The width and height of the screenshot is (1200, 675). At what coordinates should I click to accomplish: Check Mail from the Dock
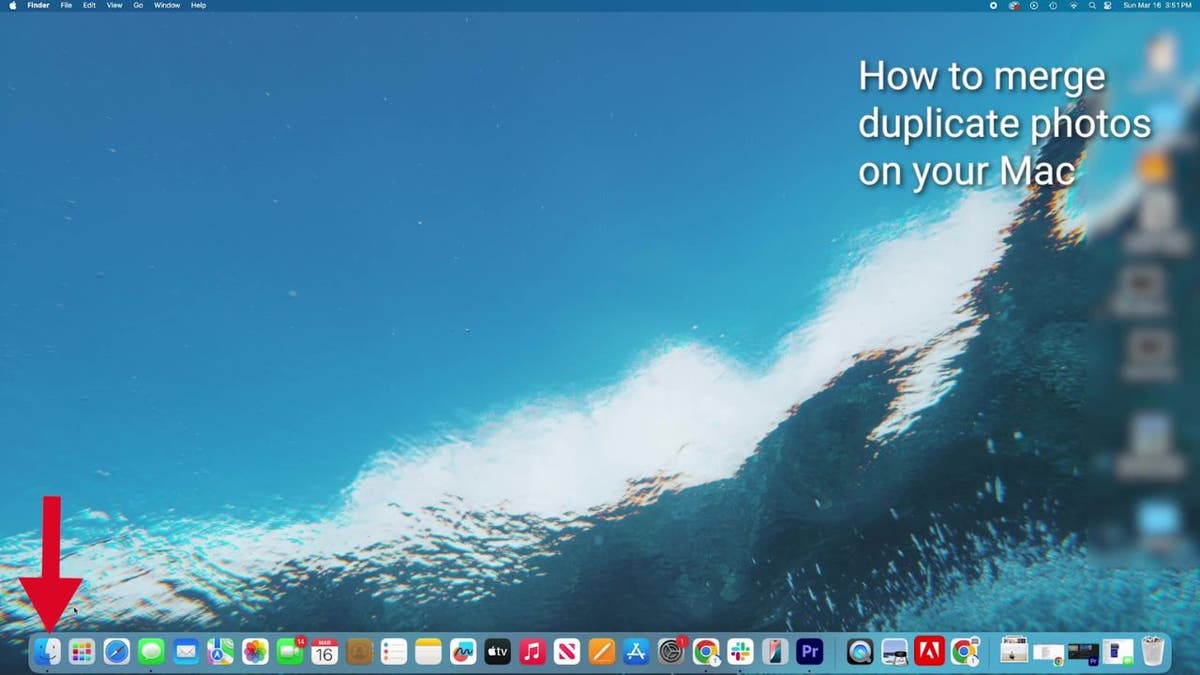tap(185, 651)
